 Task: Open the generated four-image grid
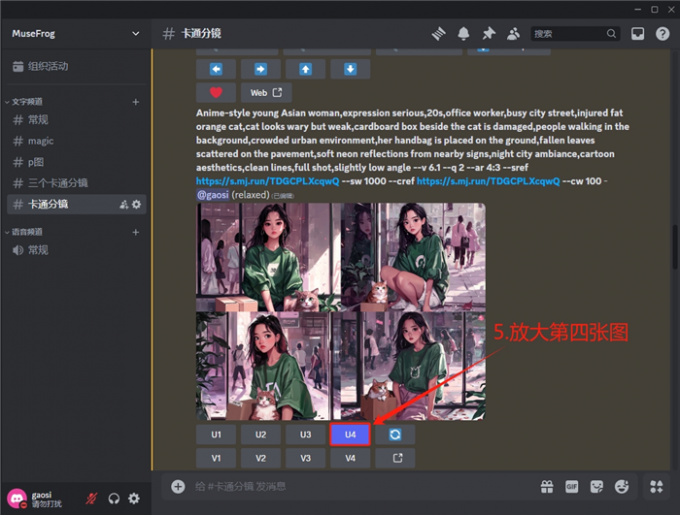341,312
